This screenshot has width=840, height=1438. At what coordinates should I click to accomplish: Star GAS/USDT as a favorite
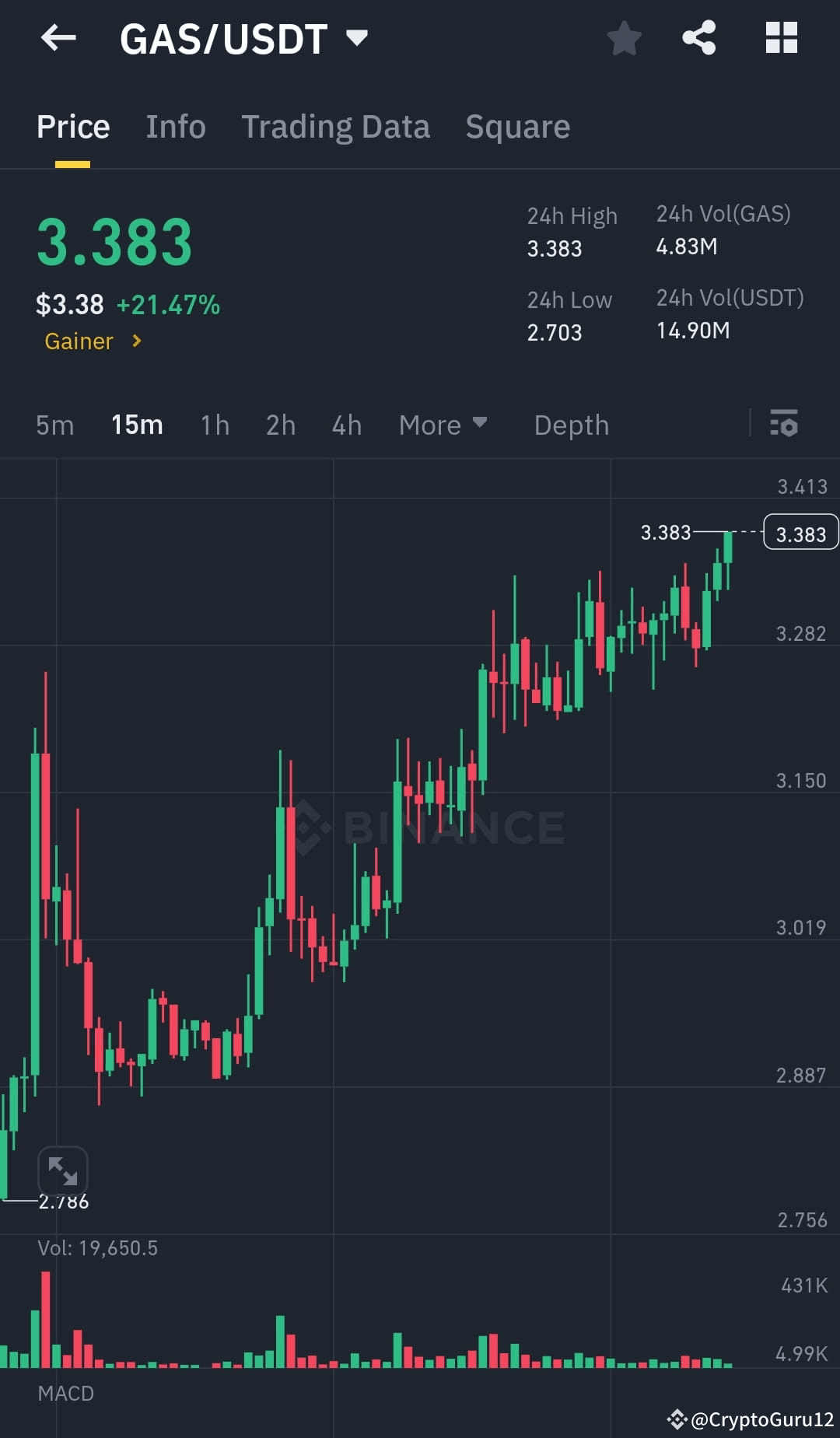click(x=624, y=38)
